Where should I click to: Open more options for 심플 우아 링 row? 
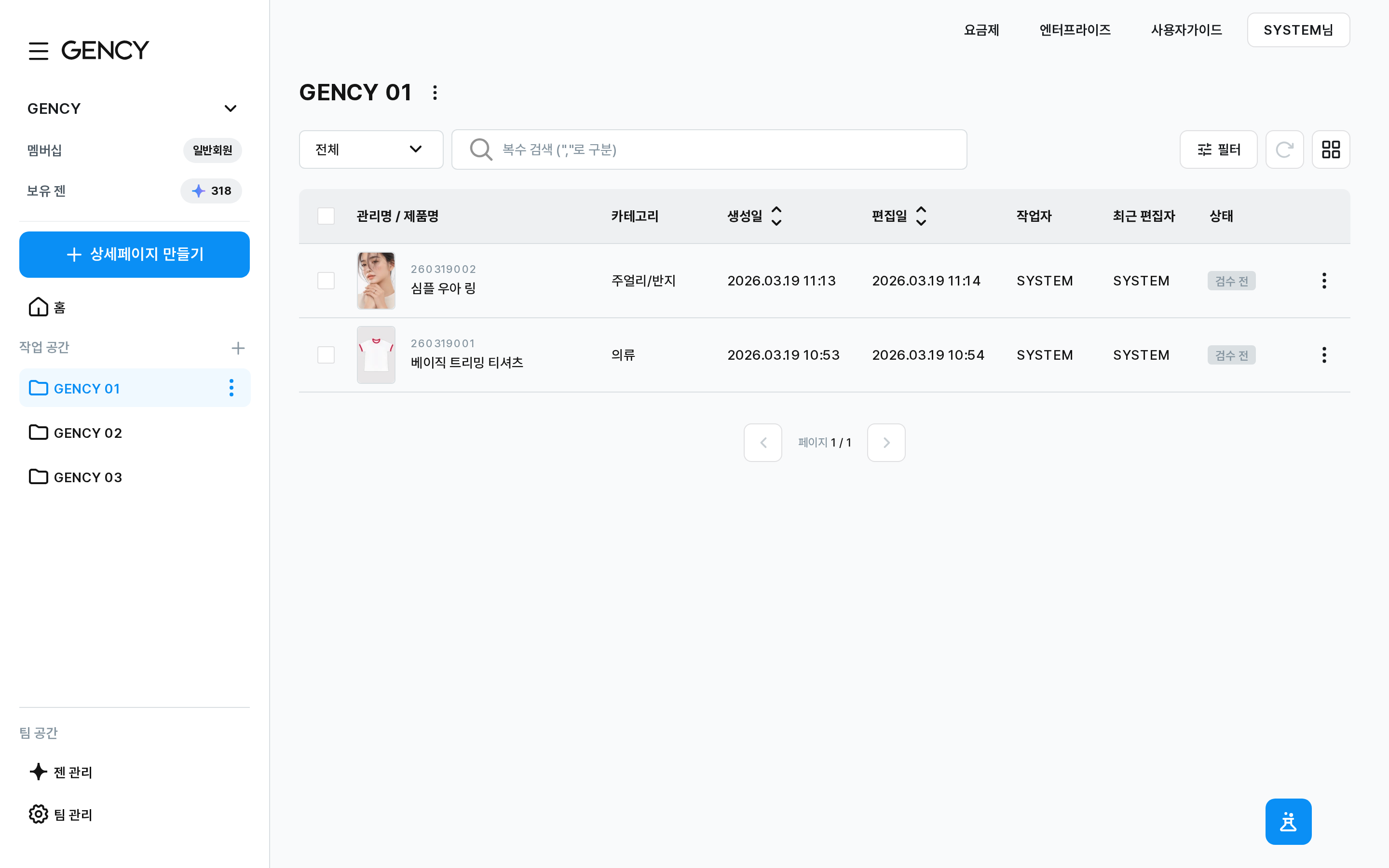click(1324, 281)
